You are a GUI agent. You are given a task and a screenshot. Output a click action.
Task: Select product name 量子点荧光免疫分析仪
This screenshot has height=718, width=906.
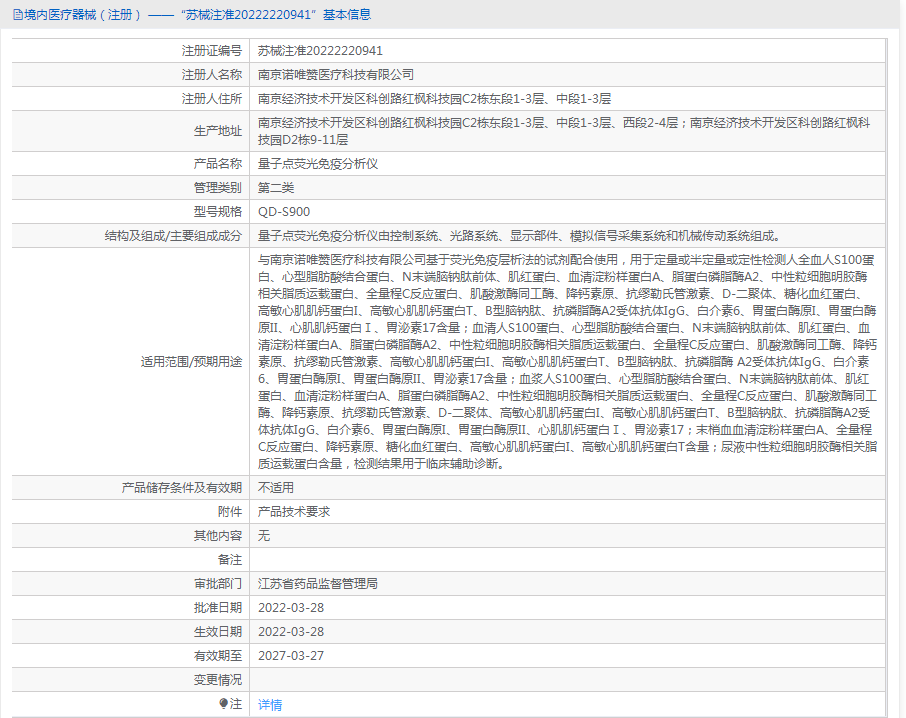pos(318,164)
